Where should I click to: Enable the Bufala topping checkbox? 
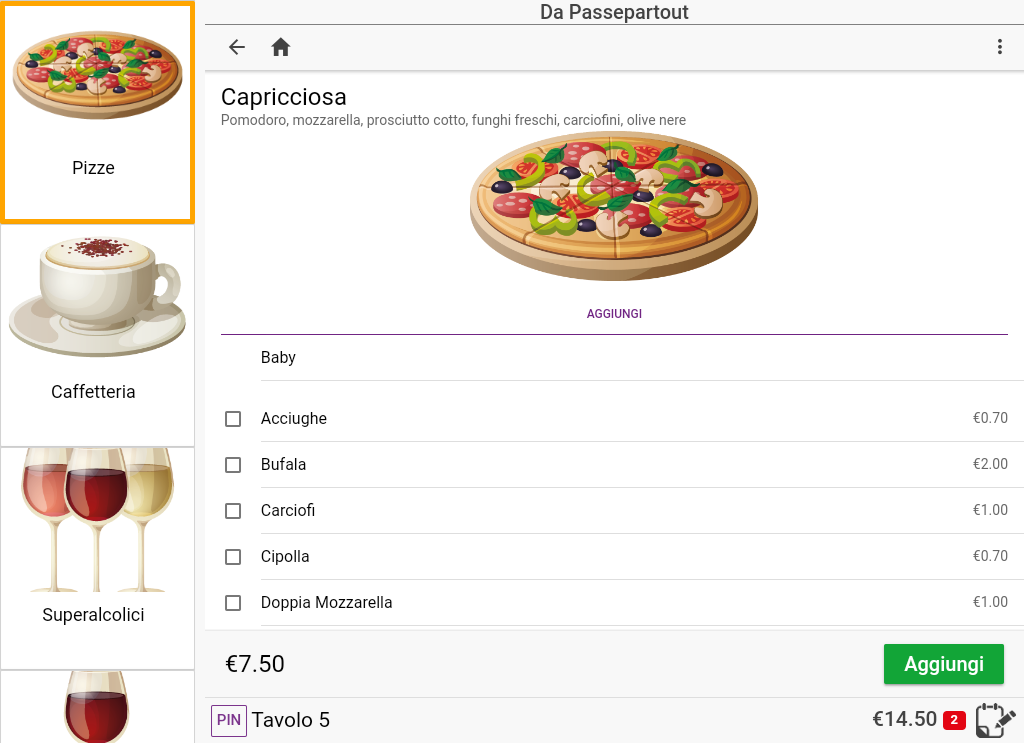[233, 465]
